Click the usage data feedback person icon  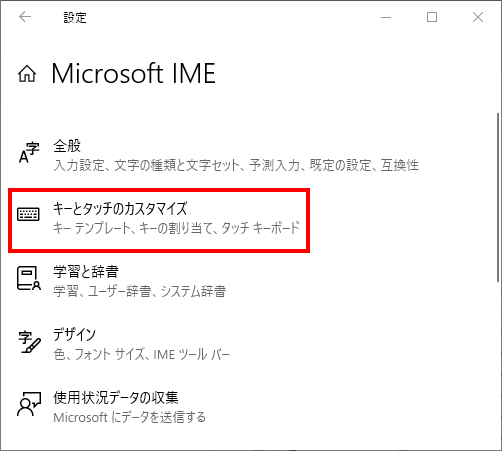[x=29, y=404]
